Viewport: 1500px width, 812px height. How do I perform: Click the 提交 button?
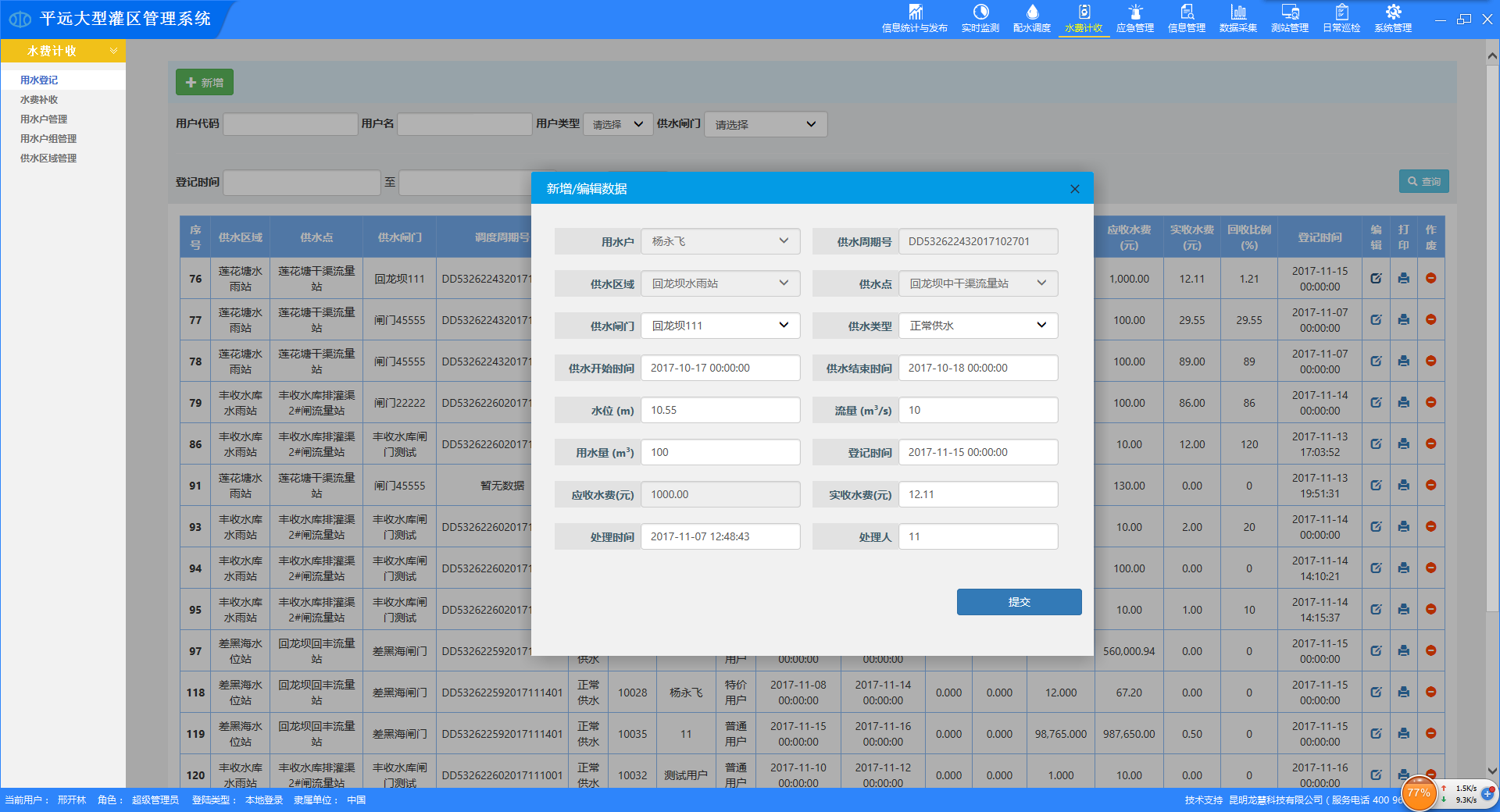[1019, 602]
